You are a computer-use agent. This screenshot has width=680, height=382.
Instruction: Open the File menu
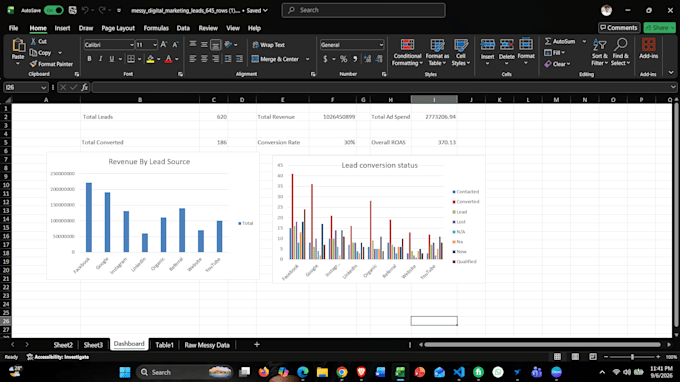(x=13, y=28)
